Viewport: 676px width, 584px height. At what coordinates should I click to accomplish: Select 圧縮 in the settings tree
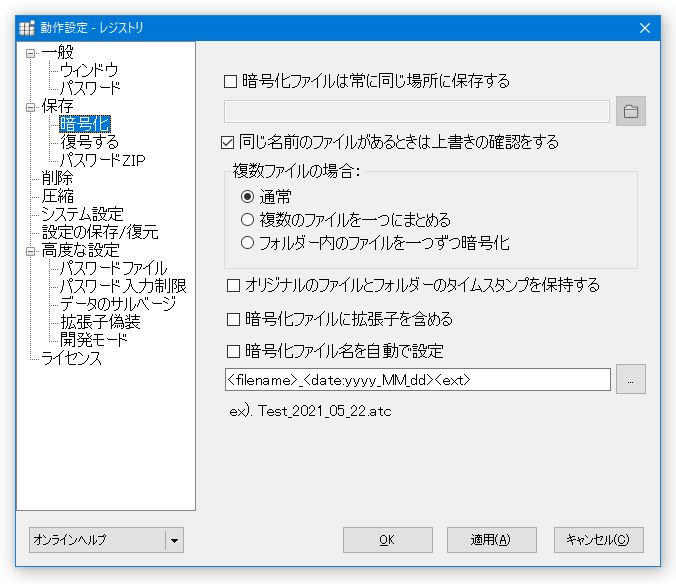click(57, 197)
